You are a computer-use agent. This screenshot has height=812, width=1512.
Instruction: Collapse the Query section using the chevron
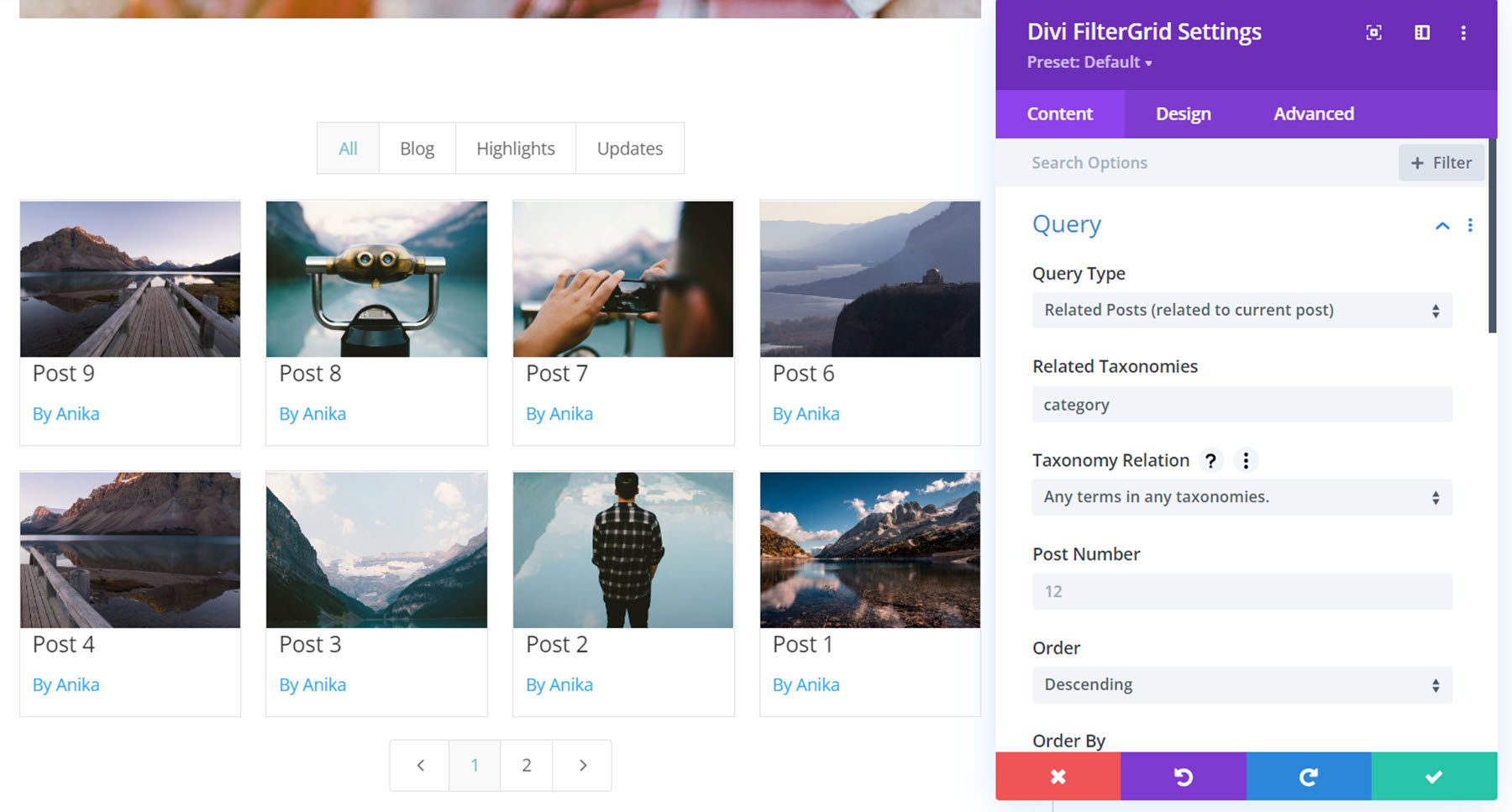[x=1441, y=225]
